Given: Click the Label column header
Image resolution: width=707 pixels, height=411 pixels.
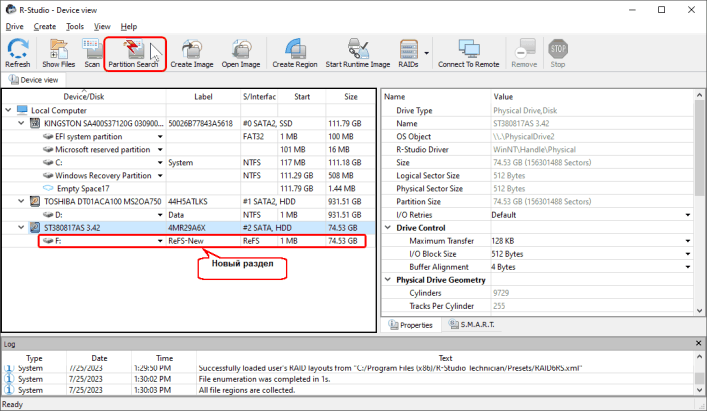Looking at the screenshot, I should pos(203,96).
